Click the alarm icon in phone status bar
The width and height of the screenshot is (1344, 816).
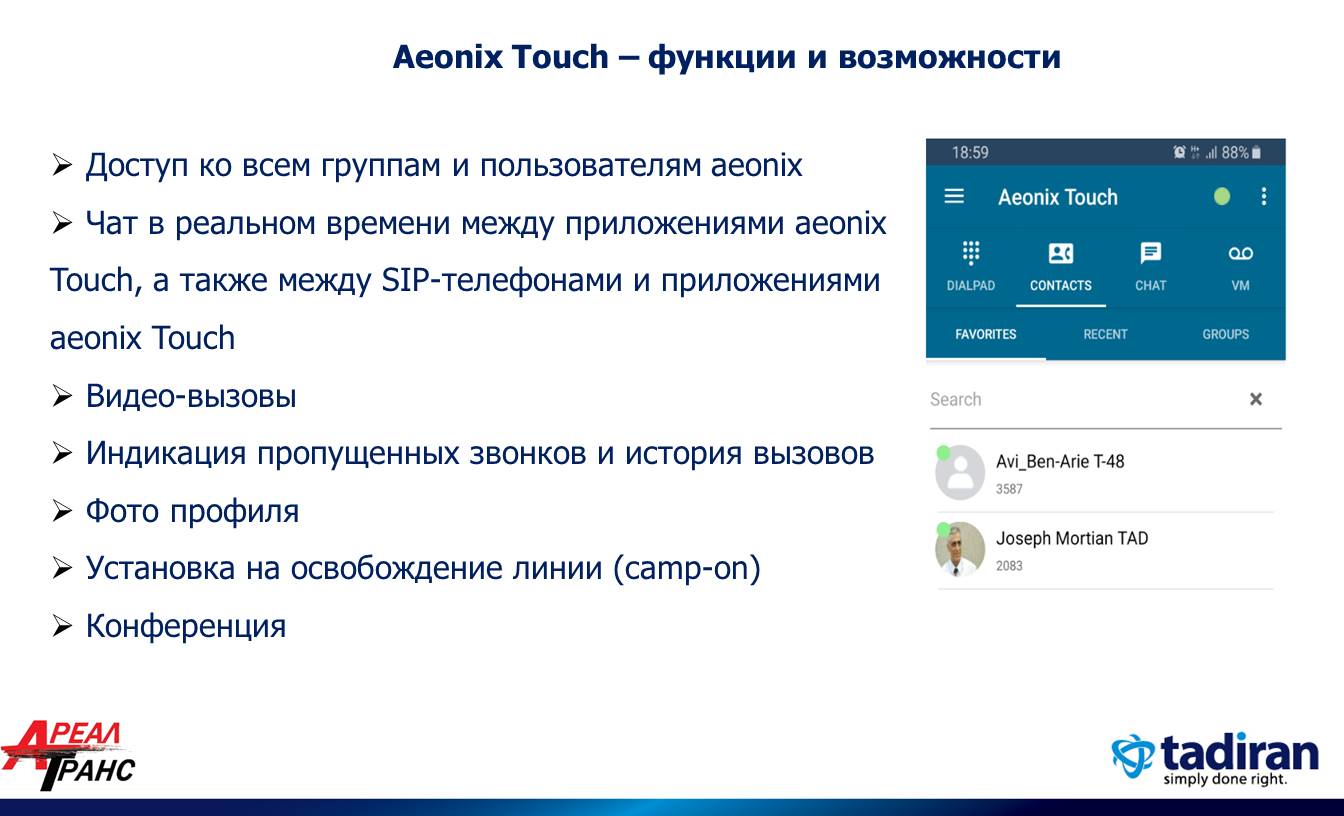coord(1180,153)
